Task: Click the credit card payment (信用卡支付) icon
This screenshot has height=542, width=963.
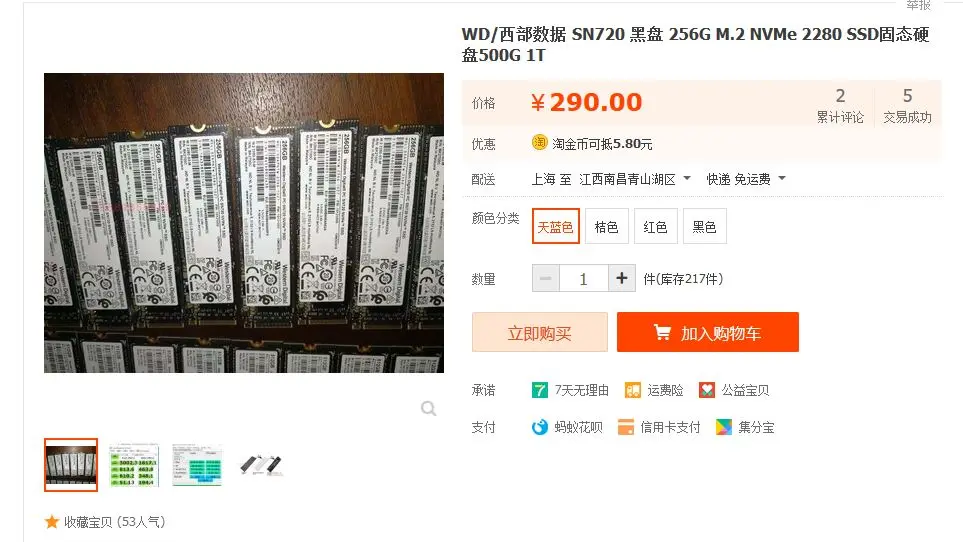Action: [626, 427]
